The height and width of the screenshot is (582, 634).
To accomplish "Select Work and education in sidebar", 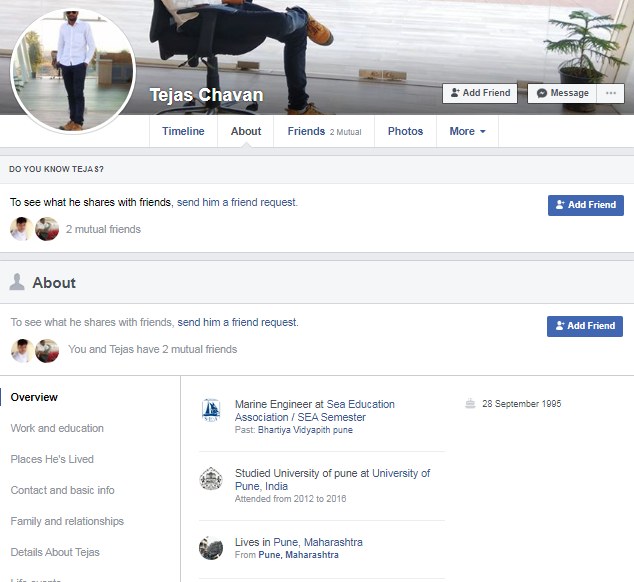I will point(57,428).
